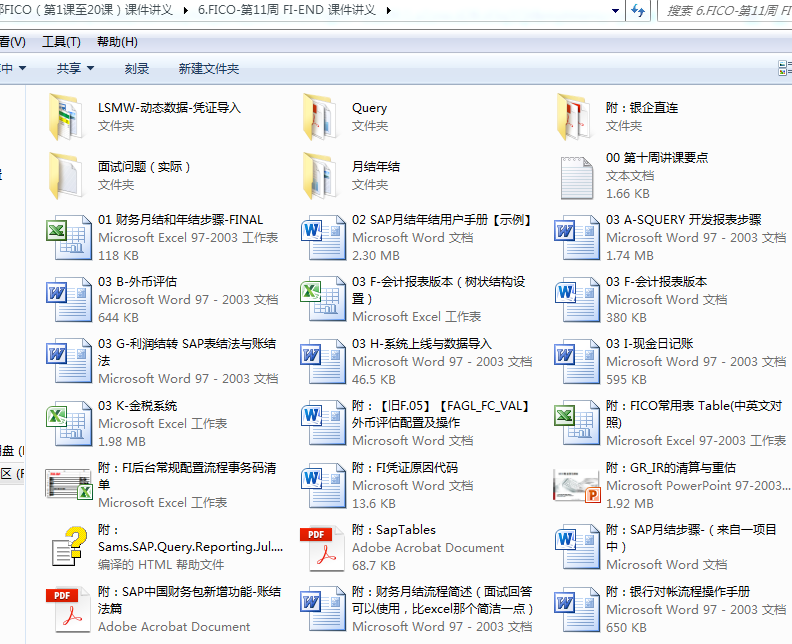
Task: Select the SAP月结步骤-（来自一项目中）Word icon
Action: click(577, 548)
